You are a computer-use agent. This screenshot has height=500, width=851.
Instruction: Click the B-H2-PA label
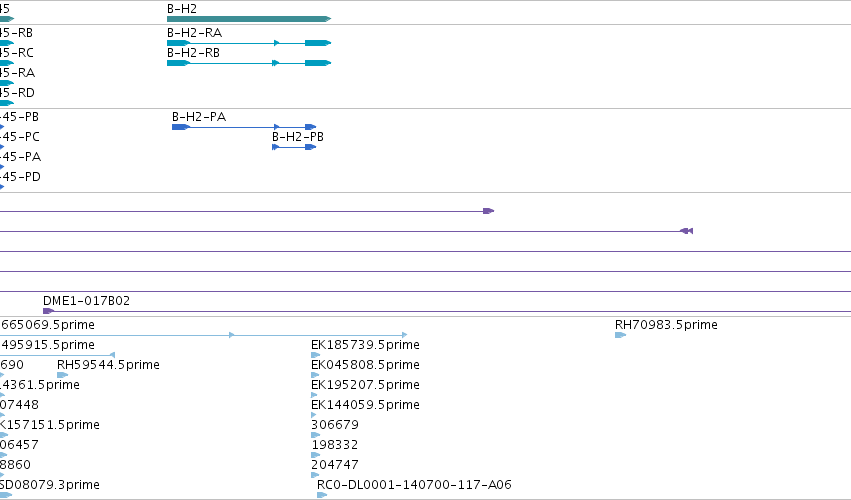coord(199,117)
